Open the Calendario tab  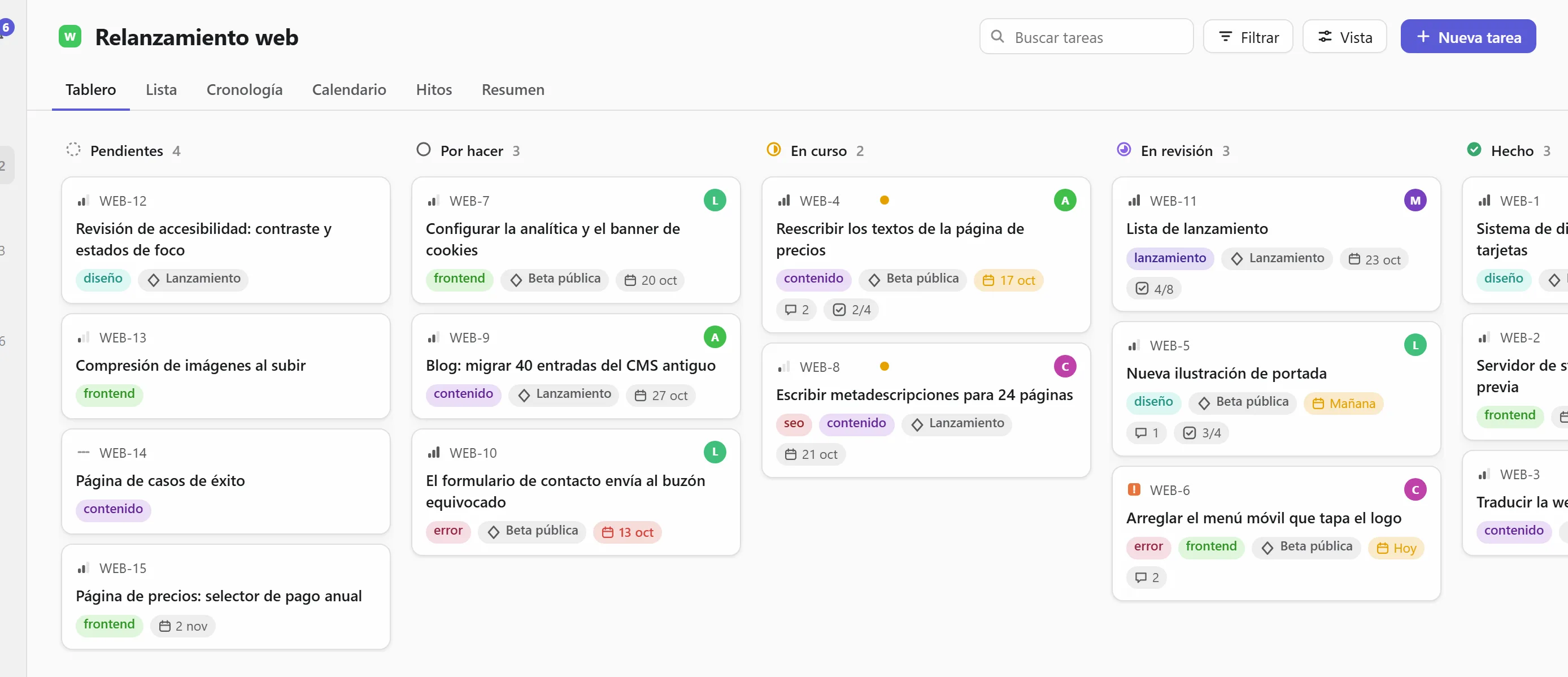click(350, 89)
